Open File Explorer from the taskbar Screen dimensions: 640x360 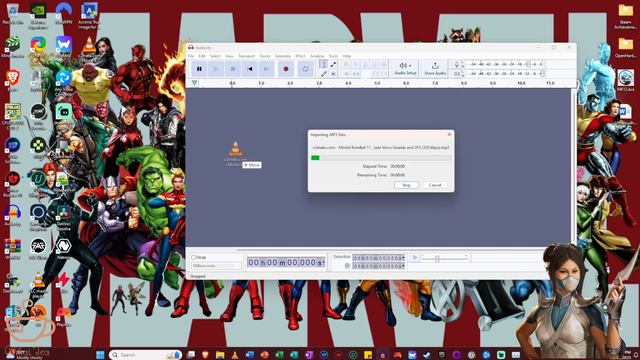[x=220, y=355]
